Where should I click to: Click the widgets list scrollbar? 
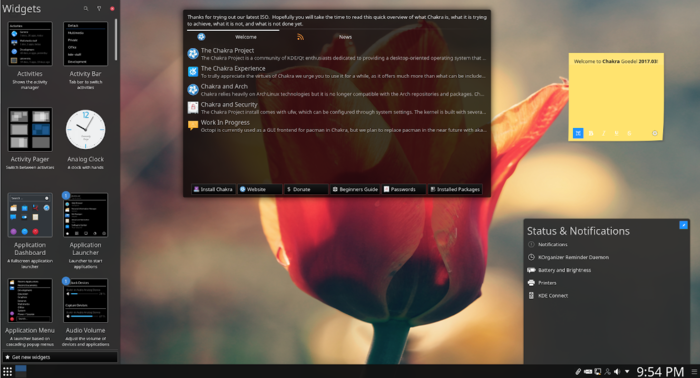click(116, 39)
